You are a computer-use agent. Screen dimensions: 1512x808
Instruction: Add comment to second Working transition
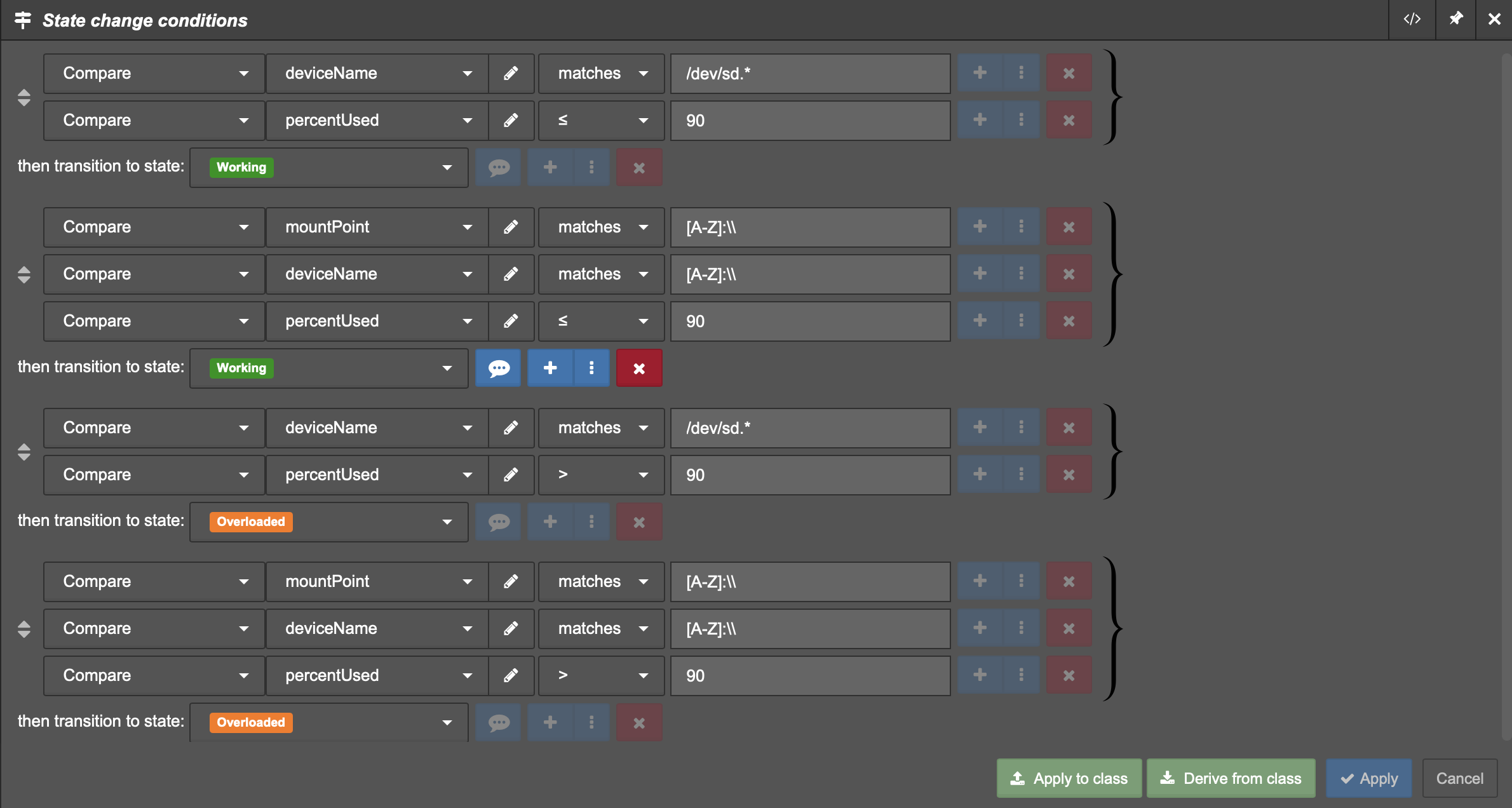point(499,368)
